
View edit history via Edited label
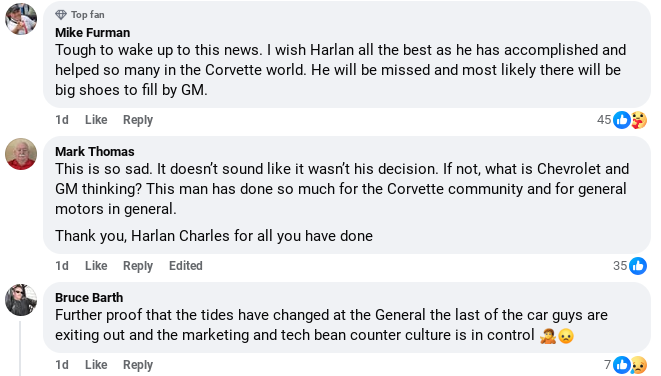pos(186,266)
